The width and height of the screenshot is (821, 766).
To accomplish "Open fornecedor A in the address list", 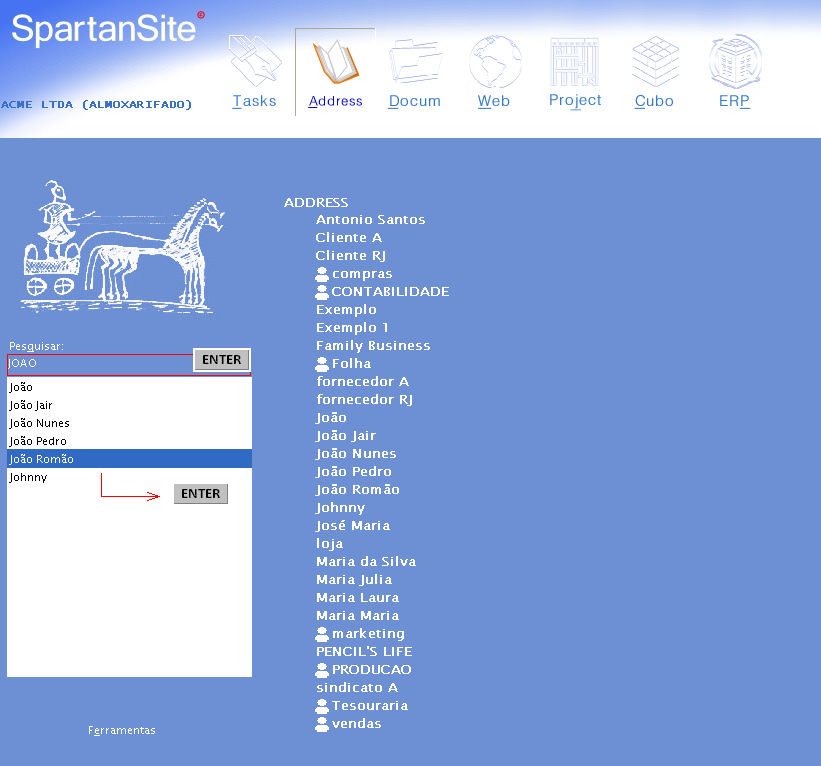I will [x=362, y=382].
